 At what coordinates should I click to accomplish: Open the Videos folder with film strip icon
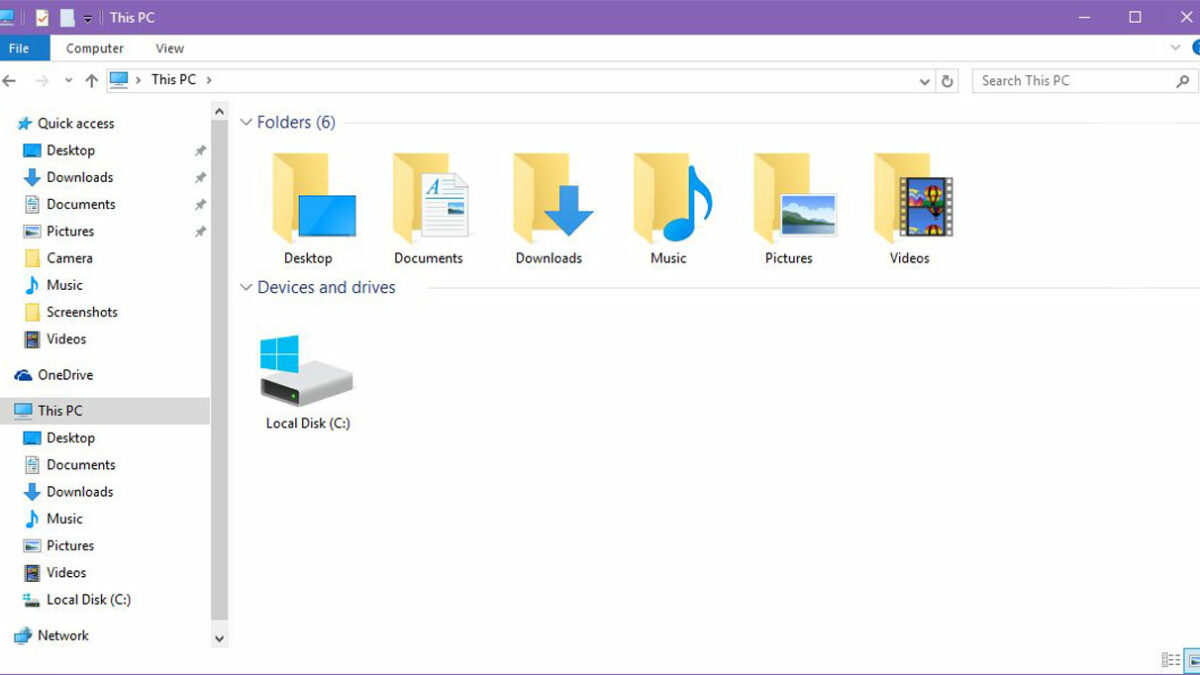point(910,200)
